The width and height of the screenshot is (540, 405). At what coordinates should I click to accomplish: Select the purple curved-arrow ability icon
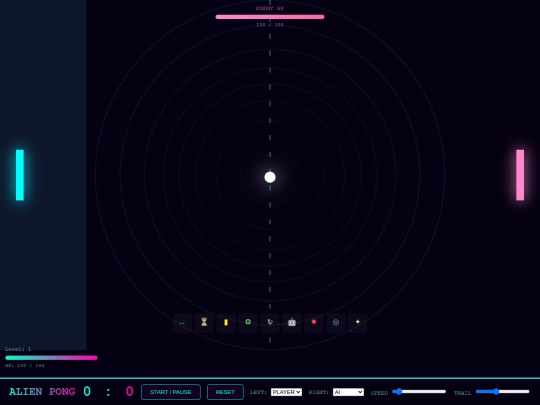(270, 323)
